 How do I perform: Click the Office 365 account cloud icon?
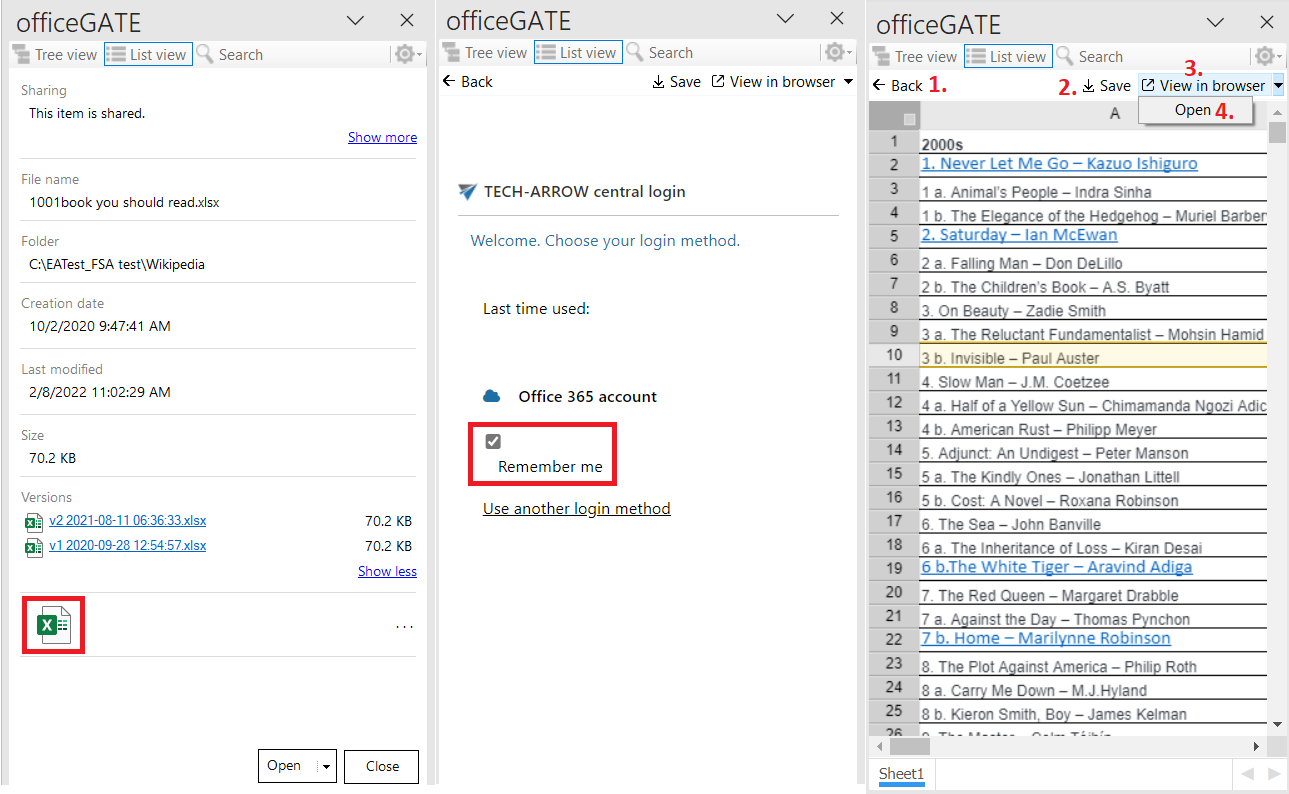click(x=491, y=397)
